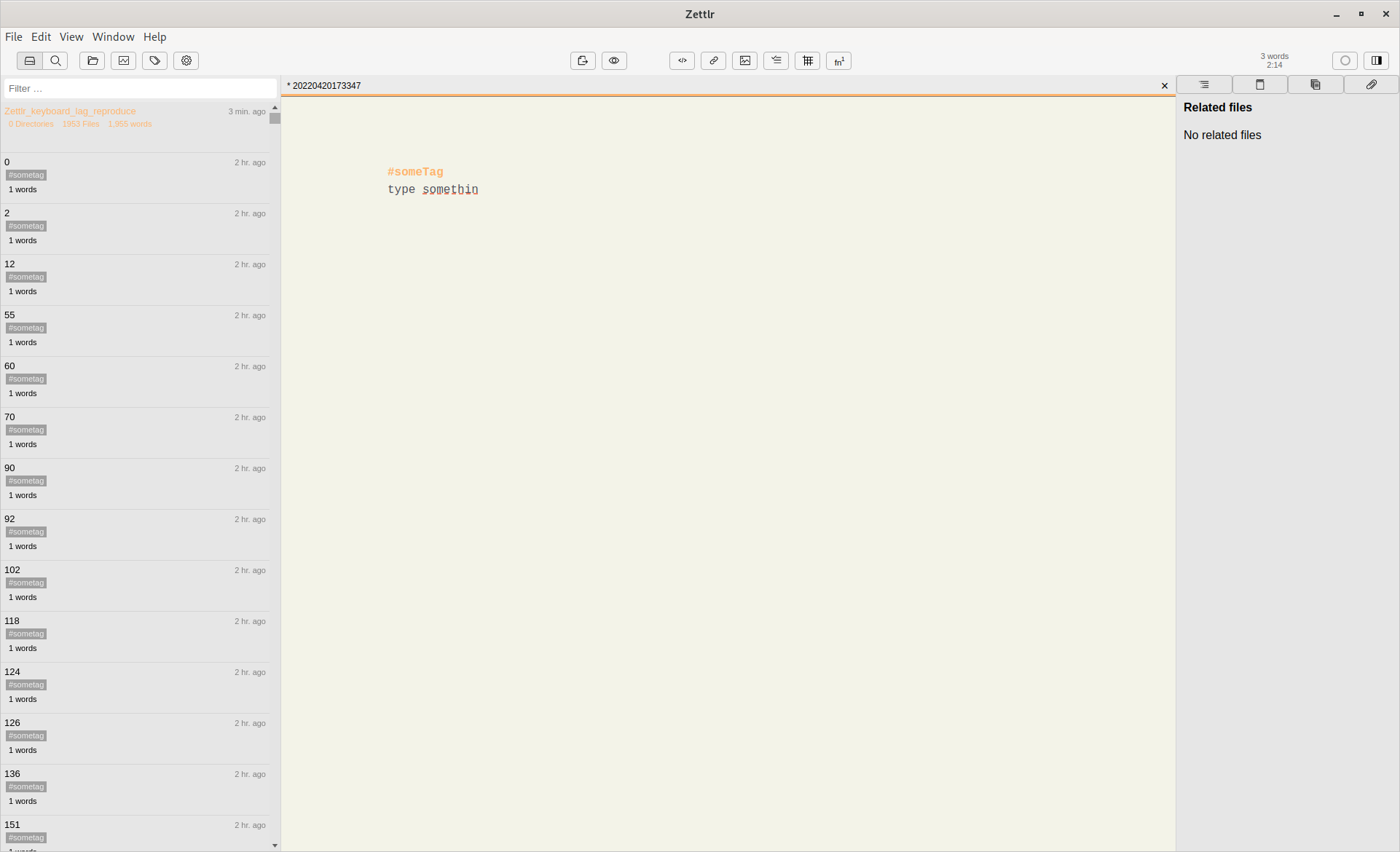Open the Window menu
Viewport: 1400px width, 852px height.
(113, 37)
